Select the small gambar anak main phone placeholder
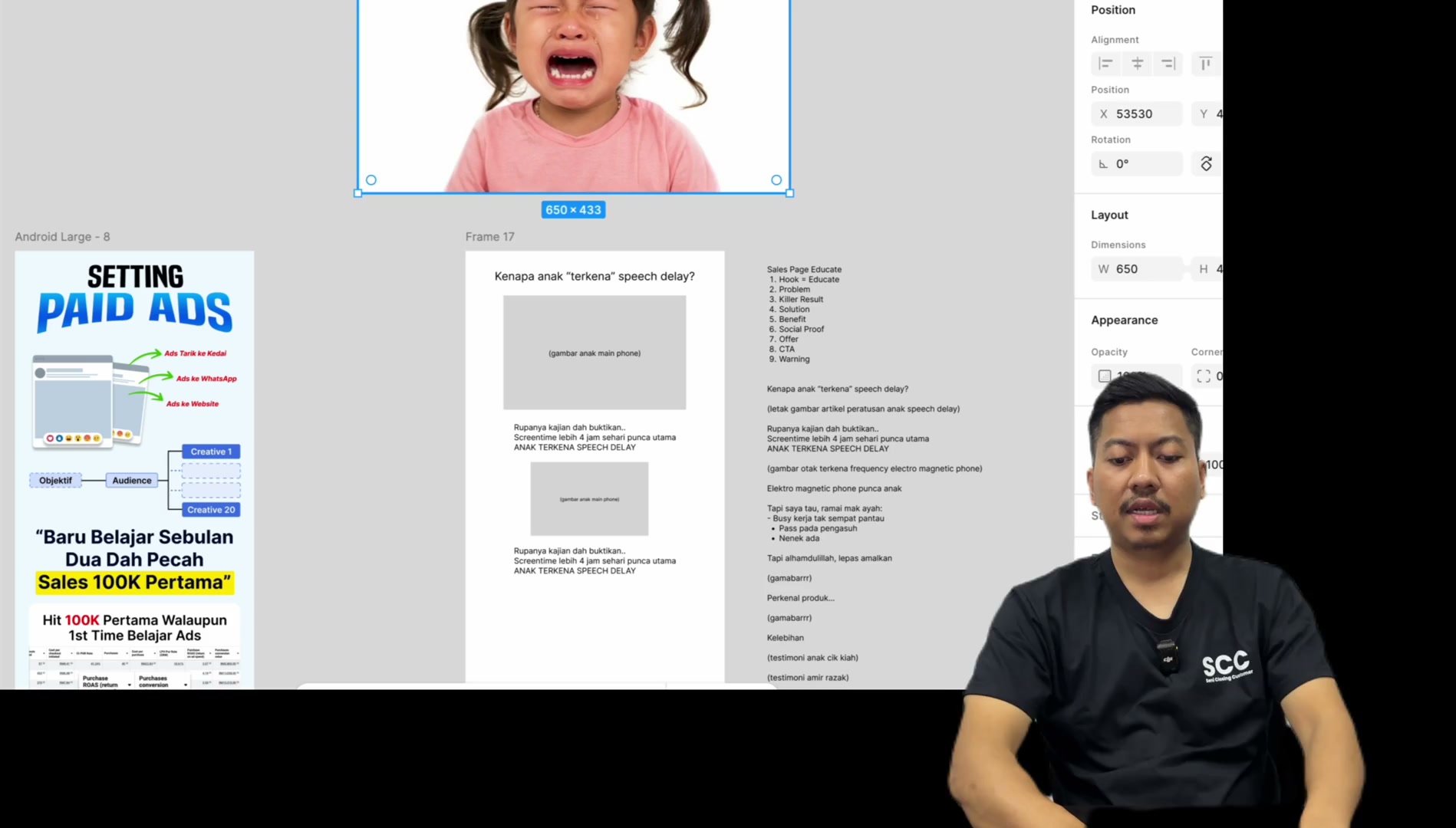The width and height of the screenshot is (1456, 828). (589, 499)
